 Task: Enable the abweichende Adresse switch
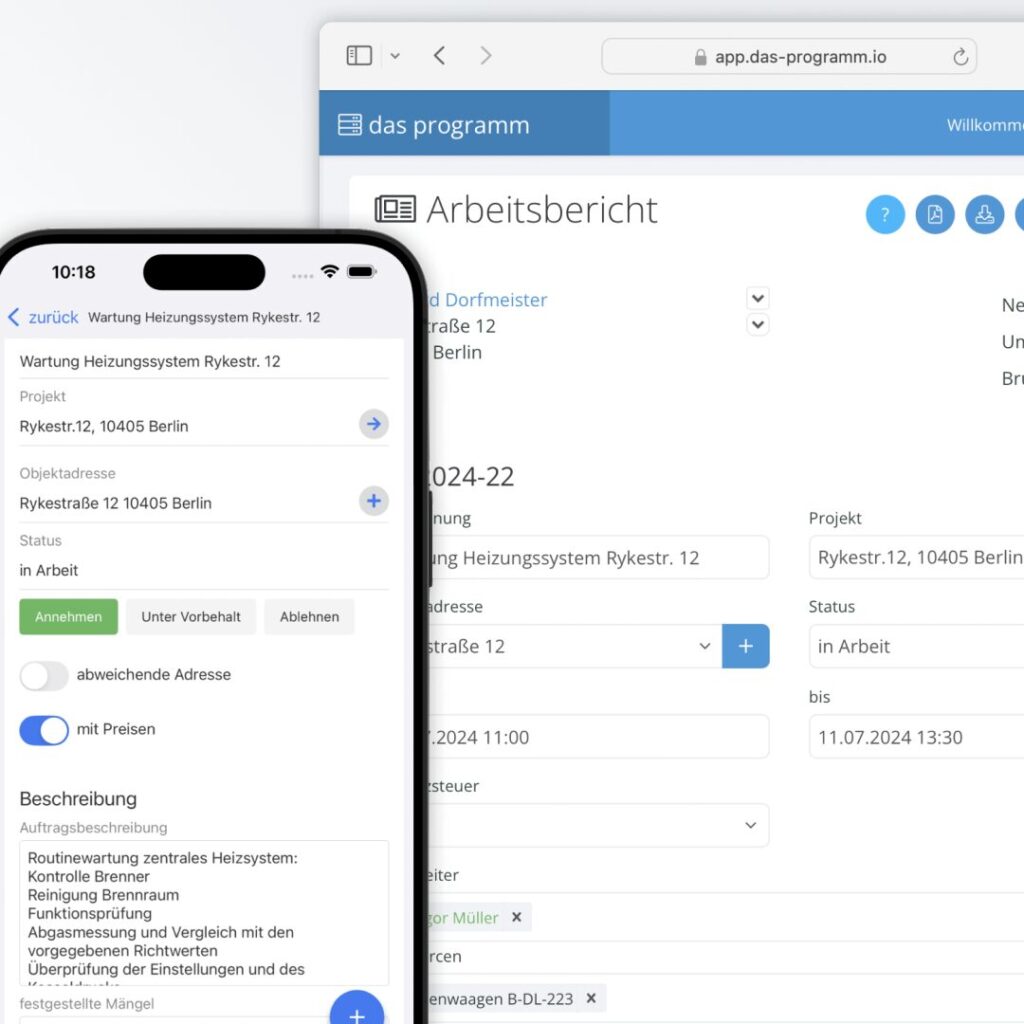[44, 676]
